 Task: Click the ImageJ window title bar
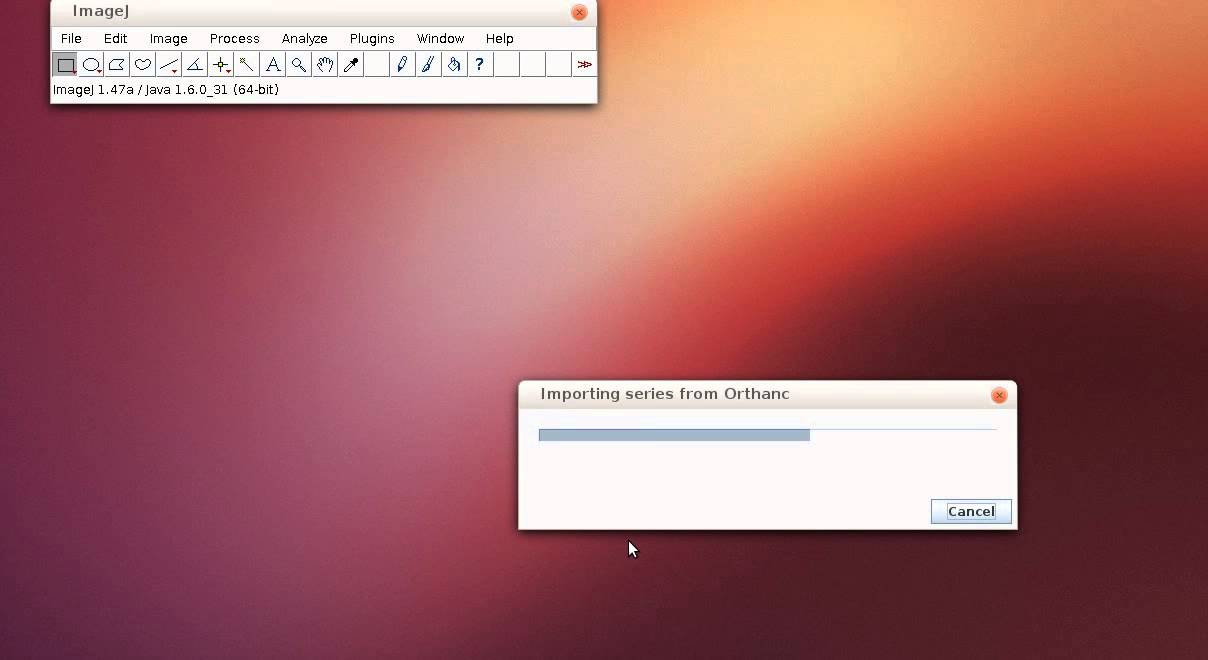click(323, 12)
